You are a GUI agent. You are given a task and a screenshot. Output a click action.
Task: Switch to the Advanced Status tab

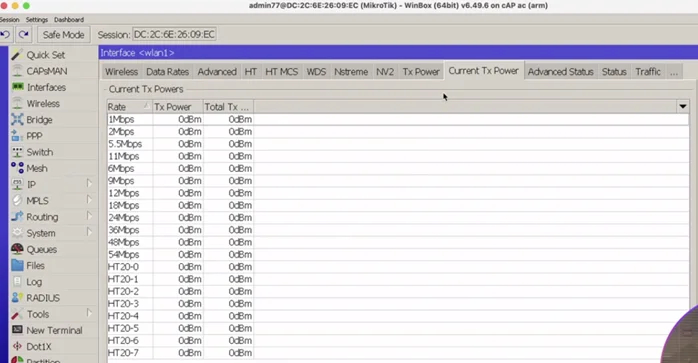pyautogui.click(x=560, y=72)
